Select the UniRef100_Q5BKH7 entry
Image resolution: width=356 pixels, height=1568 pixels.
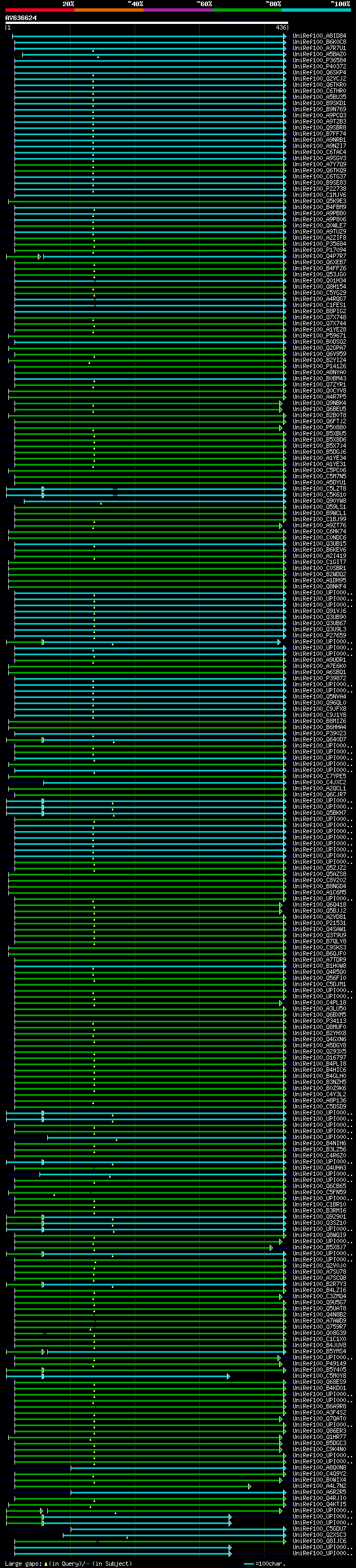click(319, 813)
